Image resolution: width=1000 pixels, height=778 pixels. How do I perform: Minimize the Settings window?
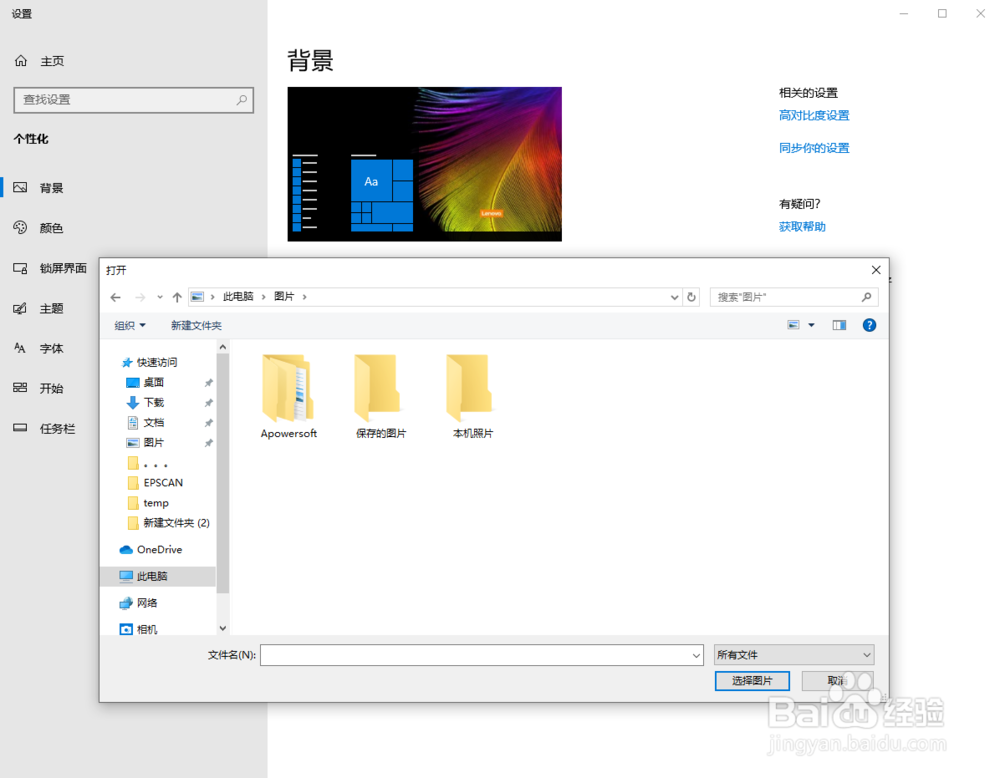coord(904,13)
